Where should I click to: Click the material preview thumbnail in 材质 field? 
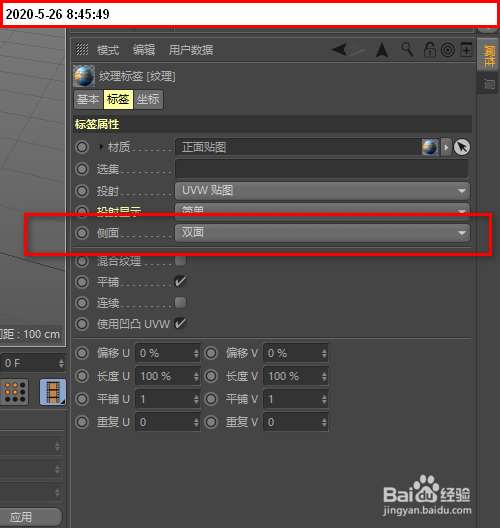430,147
